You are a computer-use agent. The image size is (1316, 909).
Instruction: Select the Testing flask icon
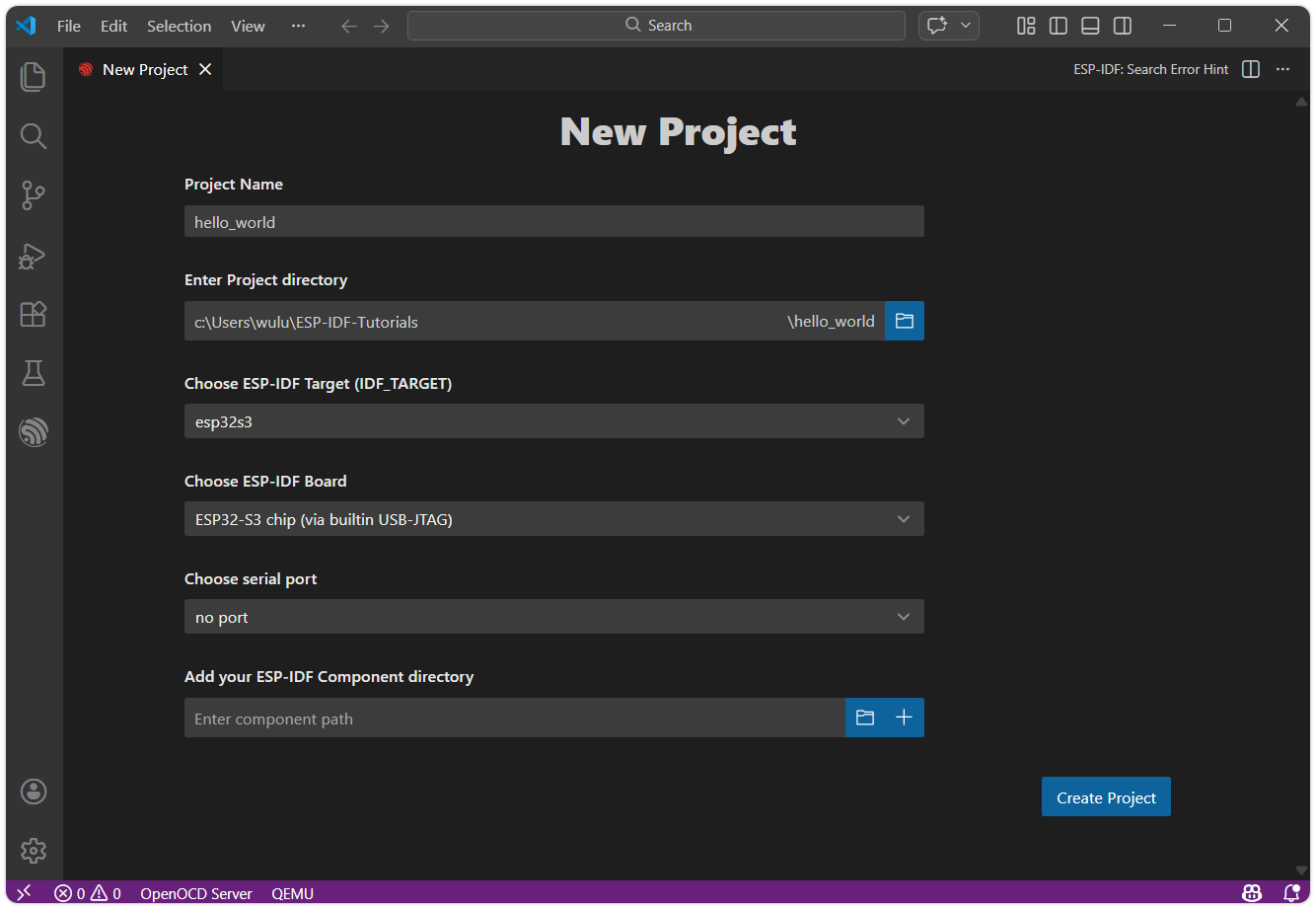coord(34,373)
